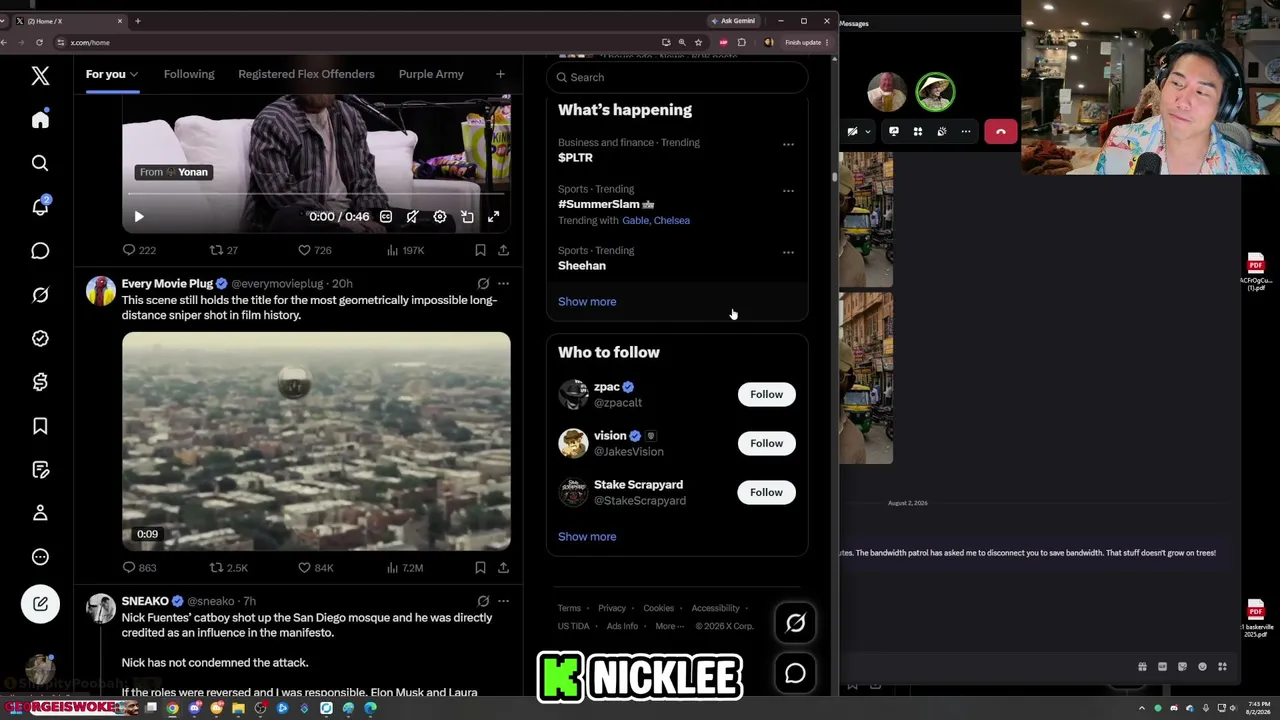
Task: Open File Explorer in the taskbar
Action: (238, 709)
